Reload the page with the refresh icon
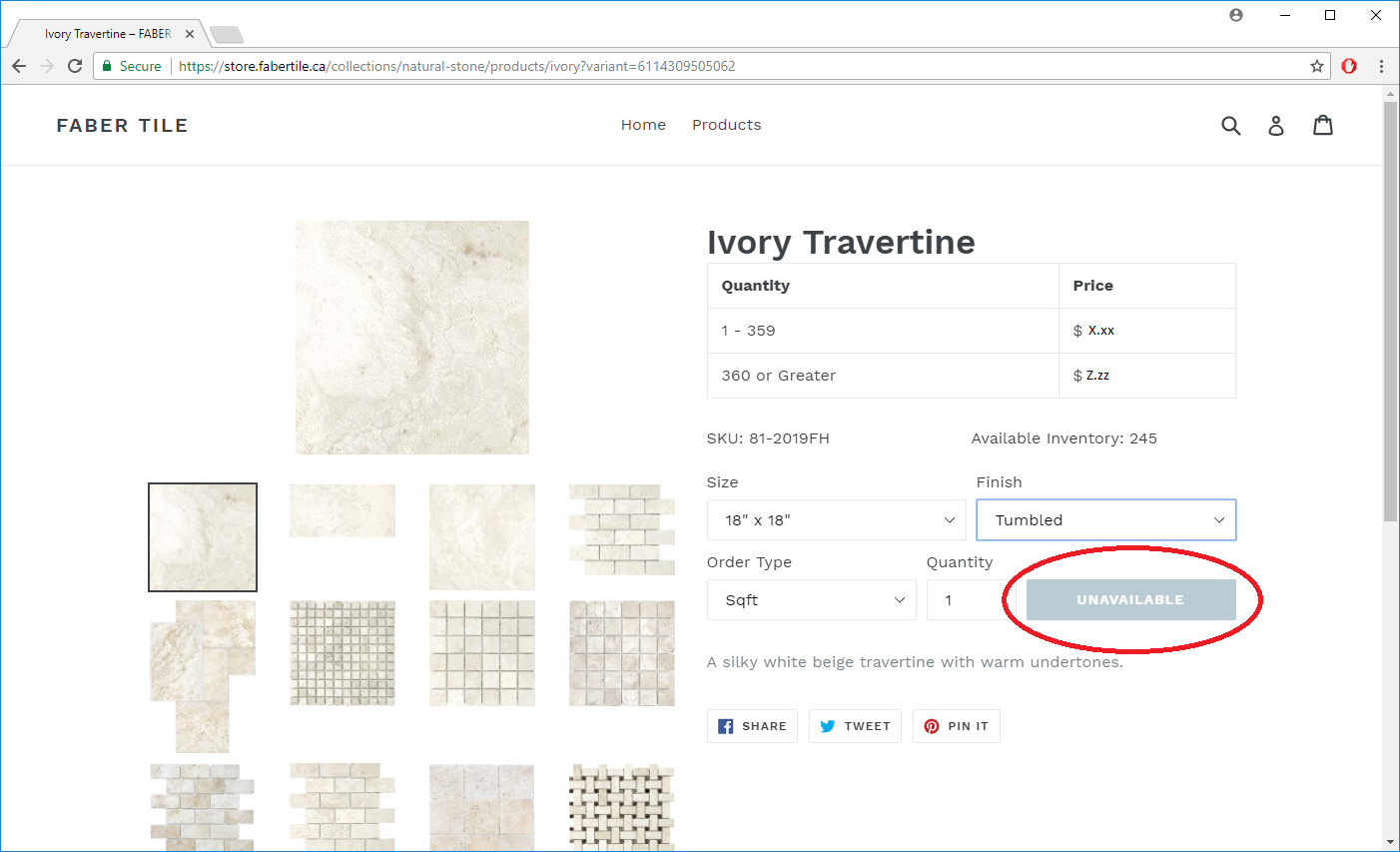 tap(75, 66)
